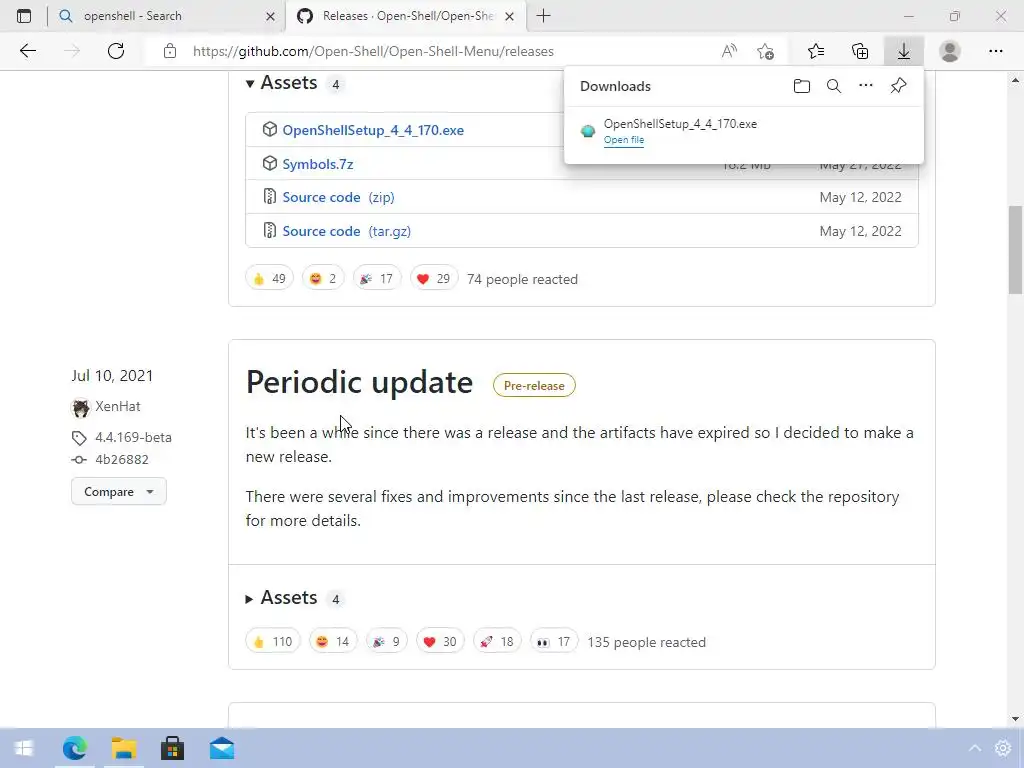Open more options in Downloads panel
Screen dimensions: 1024x768
coord(866,86)
